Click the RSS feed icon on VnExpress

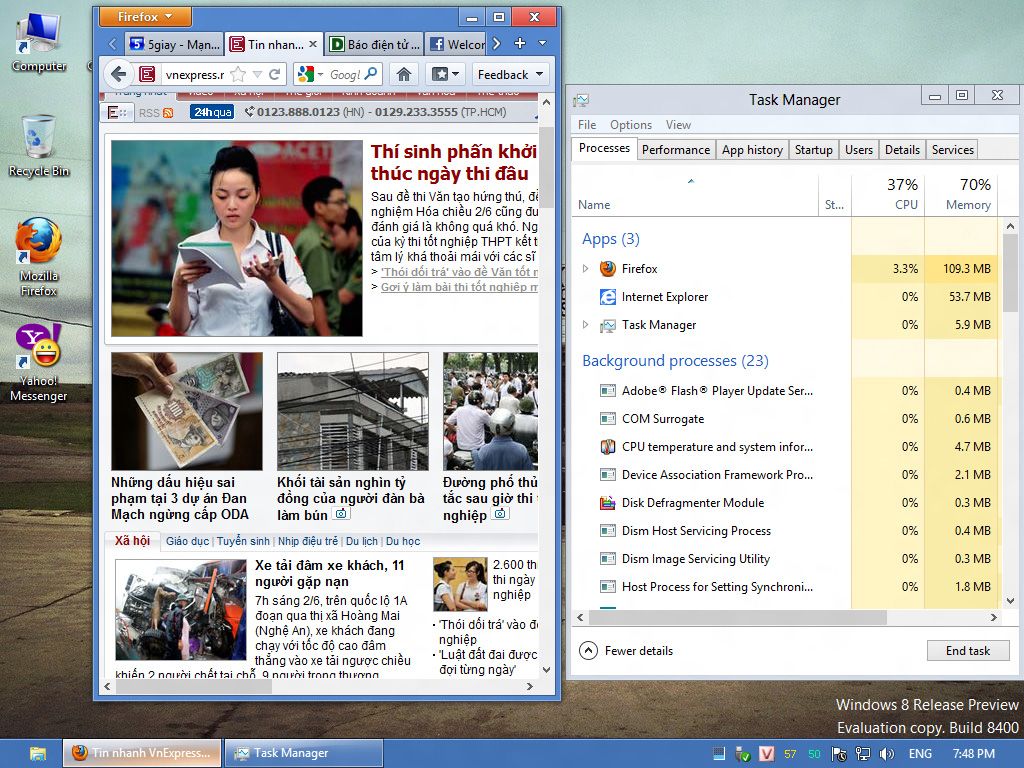click(168, 113)
